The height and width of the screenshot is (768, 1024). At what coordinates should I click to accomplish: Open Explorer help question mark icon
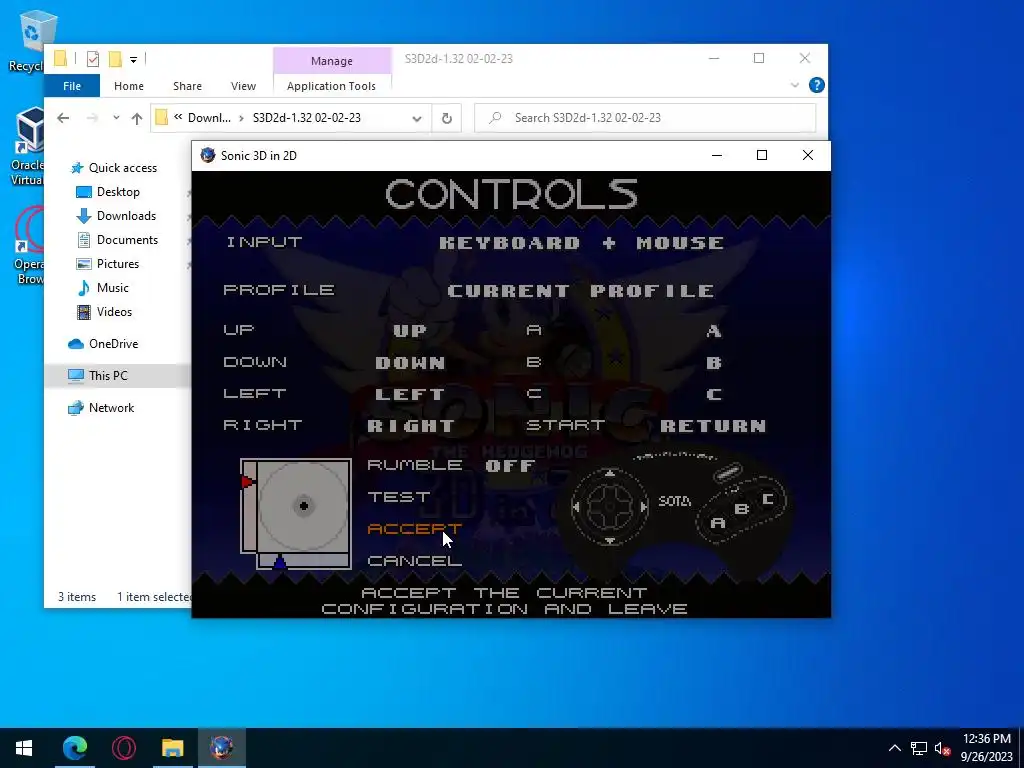pos(816,86)
